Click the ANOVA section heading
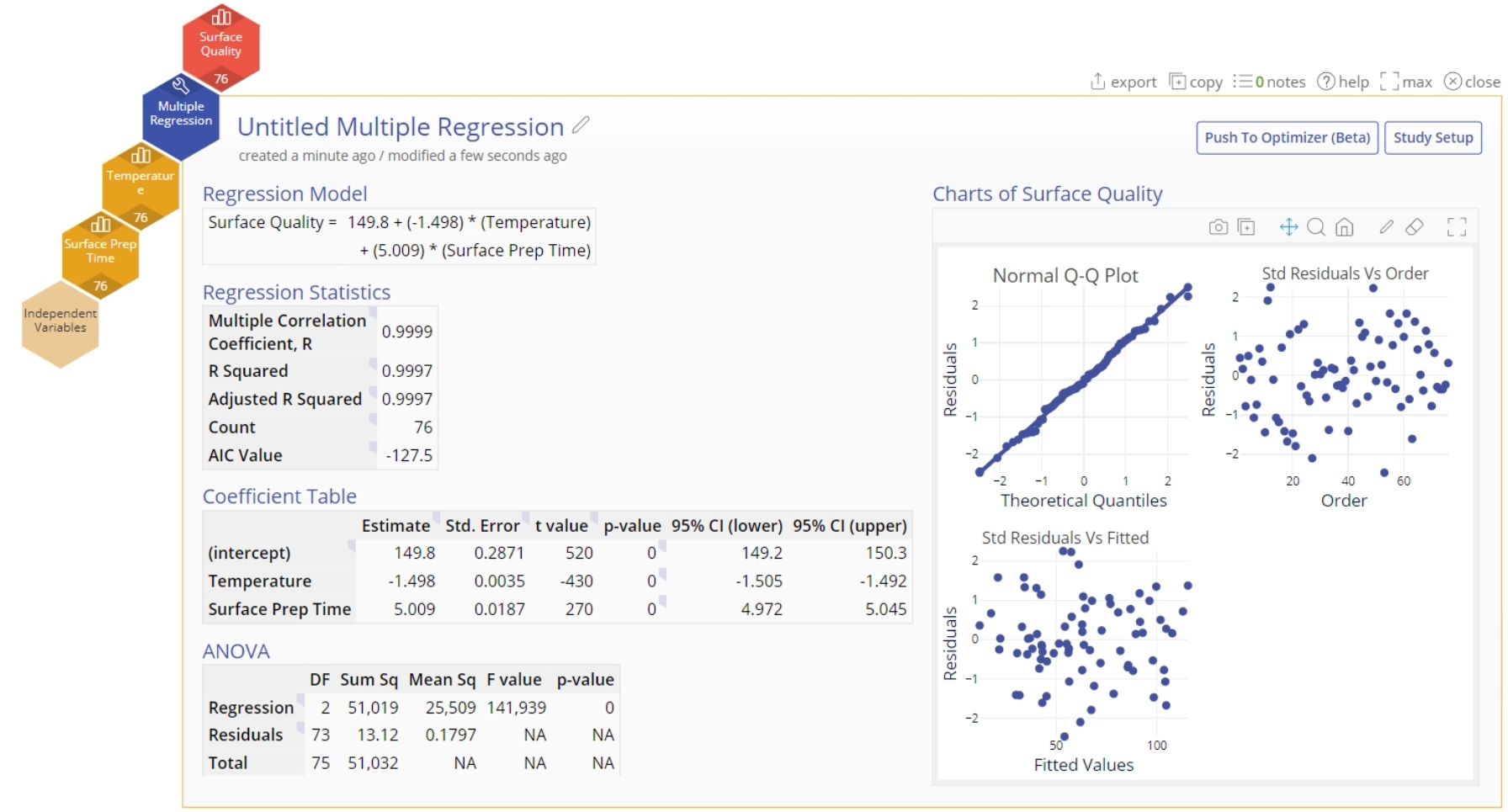This screenshot has height=812, width=1508. point(236,651)
